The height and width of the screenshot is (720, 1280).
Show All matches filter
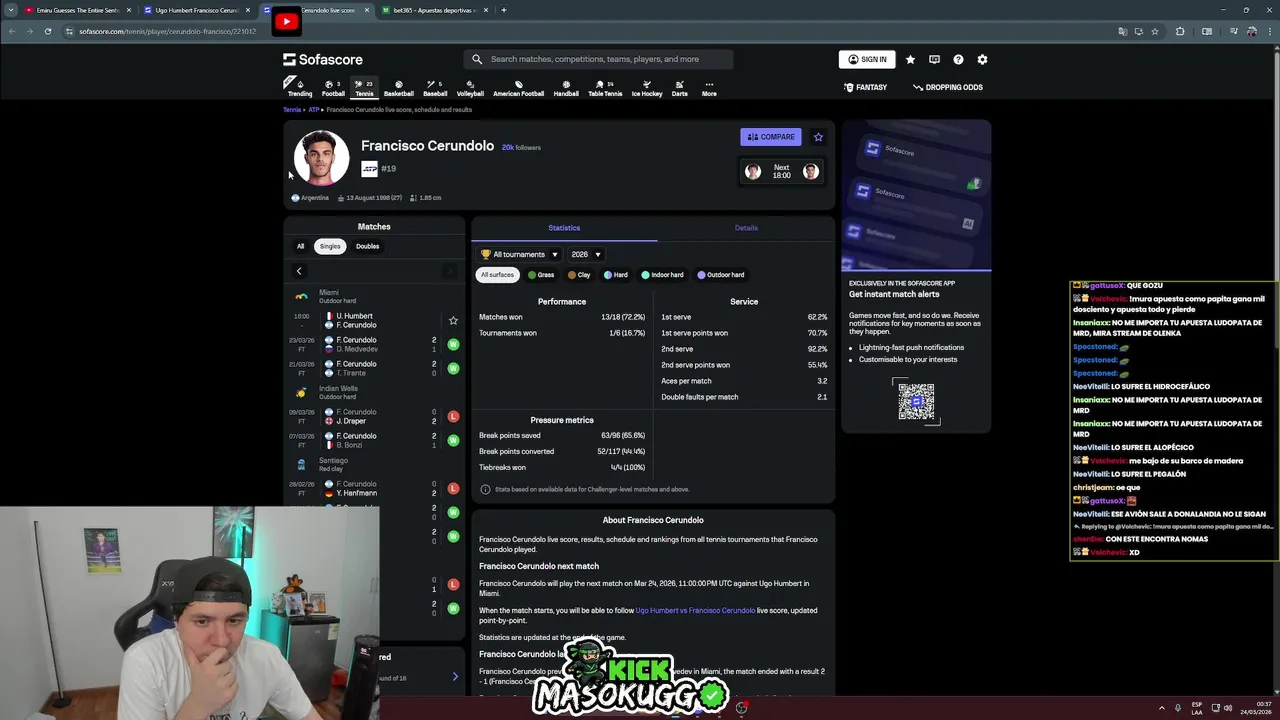tap(300, 246)
